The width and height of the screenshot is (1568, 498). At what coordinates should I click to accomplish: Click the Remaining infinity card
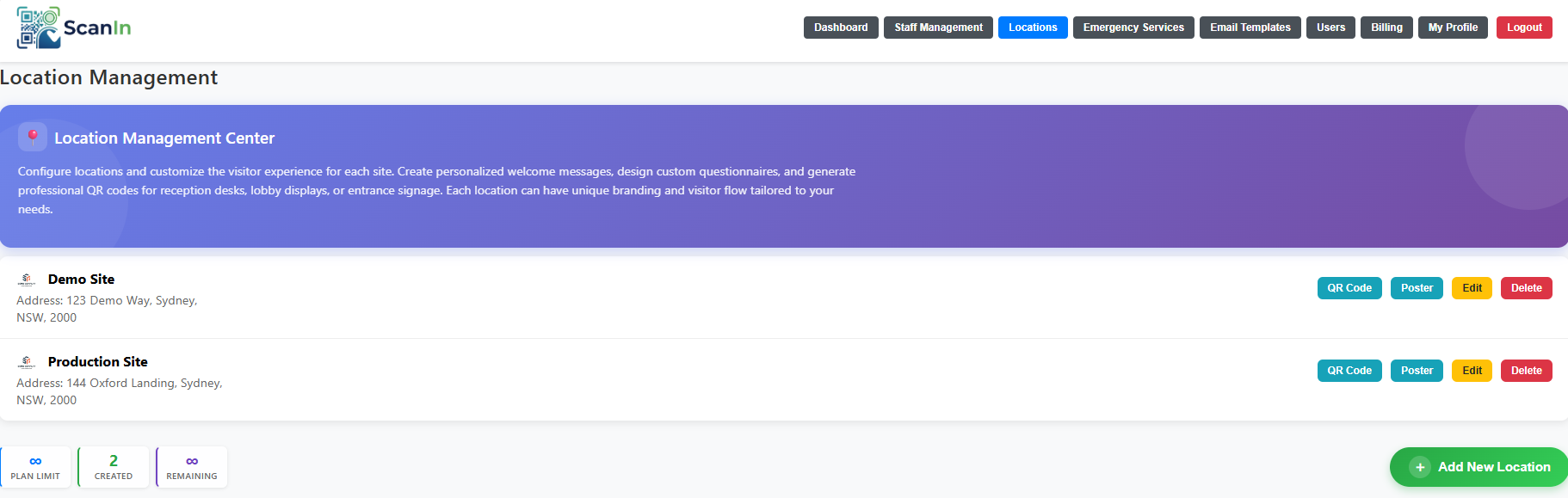(192, 467)
